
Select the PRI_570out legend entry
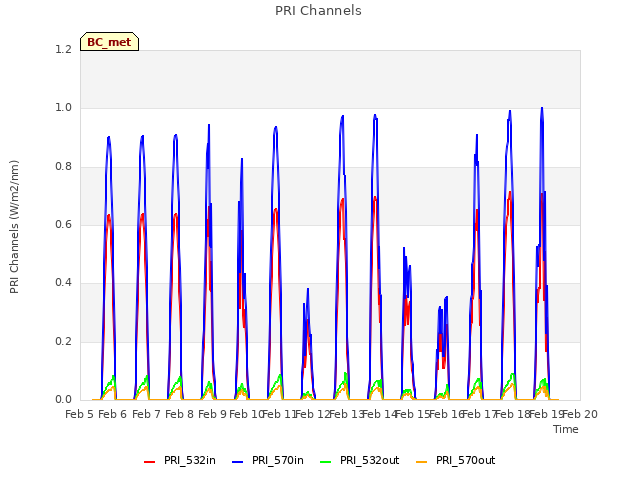455,460
